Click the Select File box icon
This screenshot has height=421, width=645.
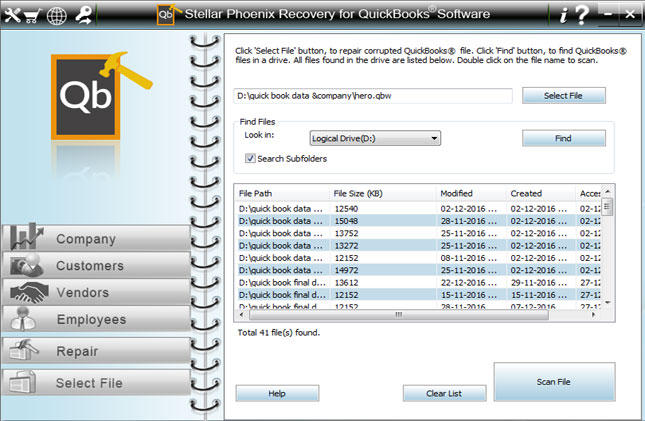click(x=23, y=382)
